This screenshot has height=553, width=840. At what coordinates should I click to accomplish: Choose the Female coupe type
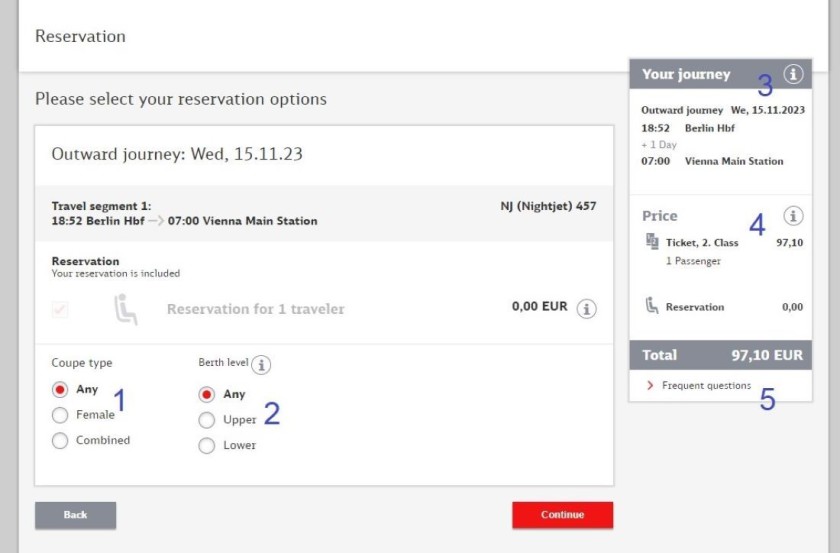click(x=60, y=415)
